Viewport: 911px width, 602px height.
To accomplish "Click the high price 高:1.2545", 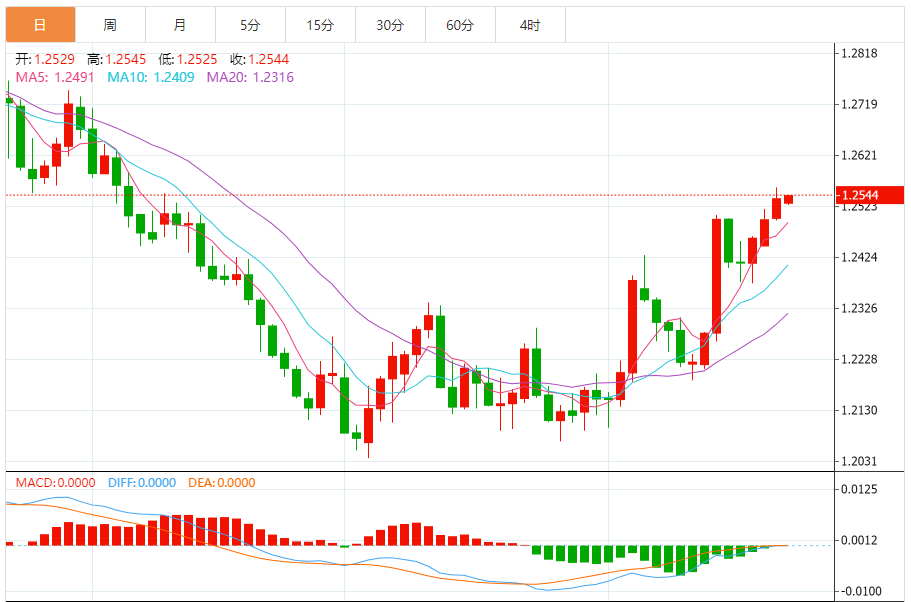I will 116,59.
